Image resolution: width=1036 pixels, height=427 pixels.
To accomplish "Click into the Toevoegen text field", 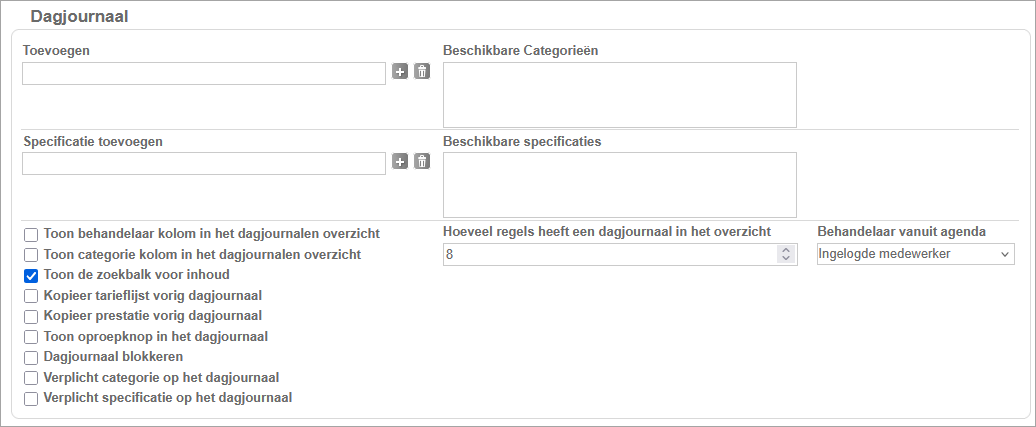I will point(203,73).
